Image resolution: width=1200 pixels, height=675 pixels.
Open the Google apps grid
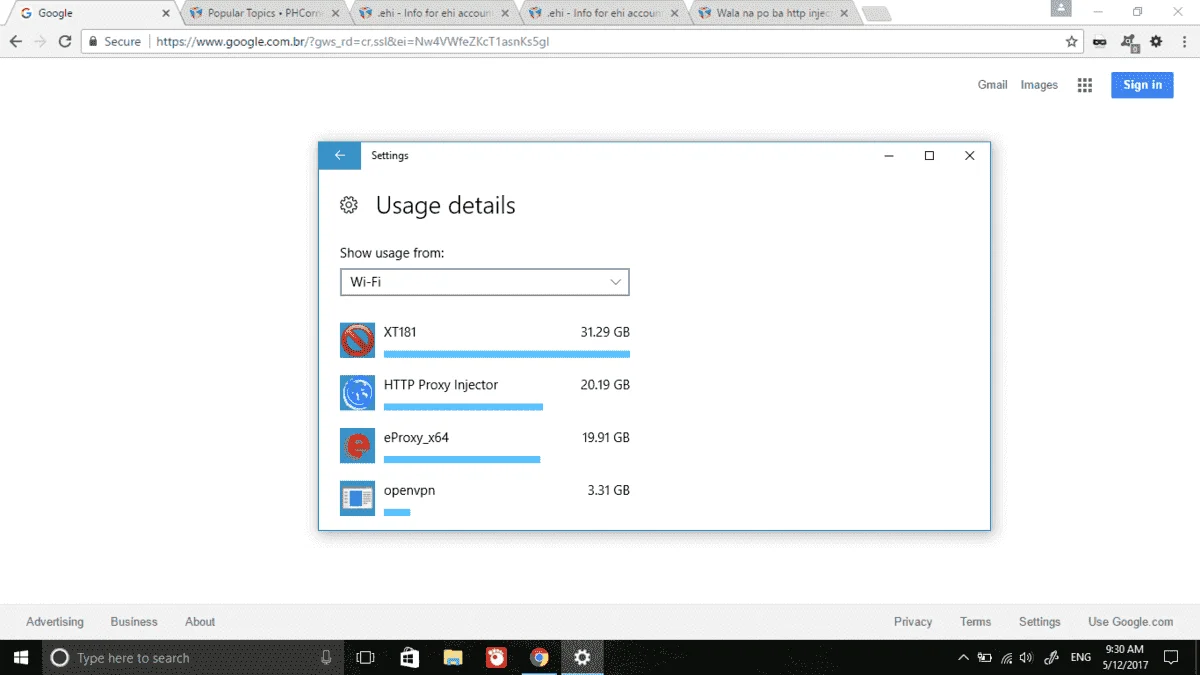tap(1085, 86)
